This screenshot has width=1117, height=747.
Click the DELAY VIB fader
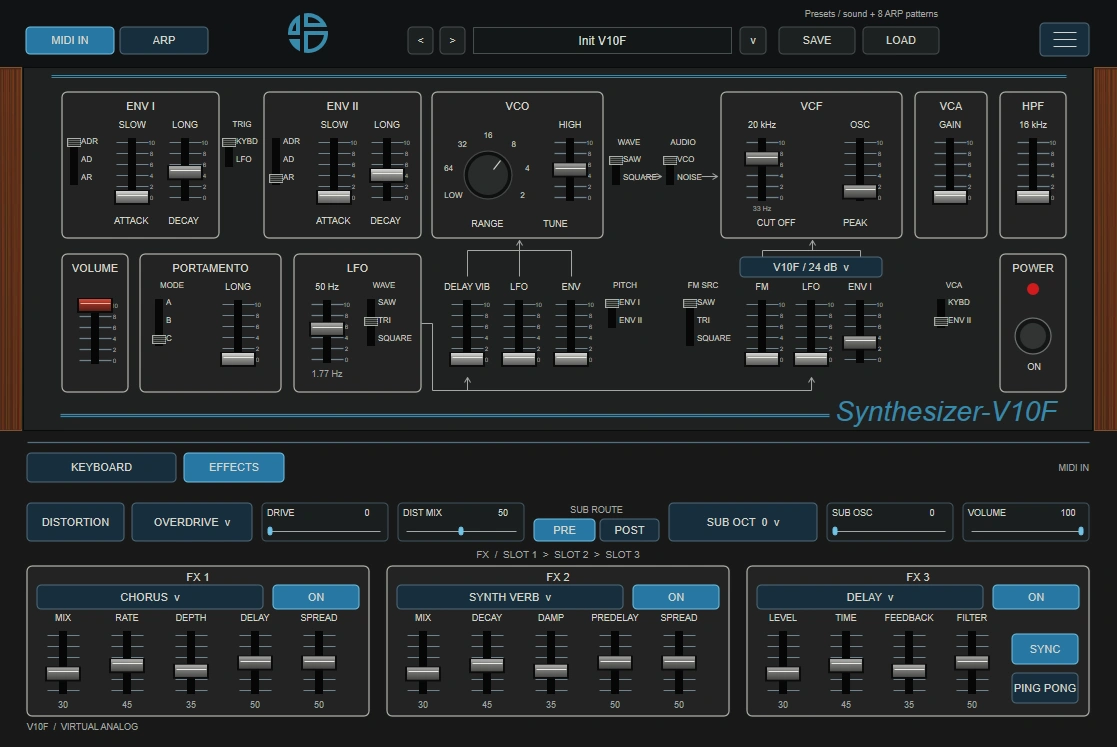pyautogui.click(x=467, y=358)
